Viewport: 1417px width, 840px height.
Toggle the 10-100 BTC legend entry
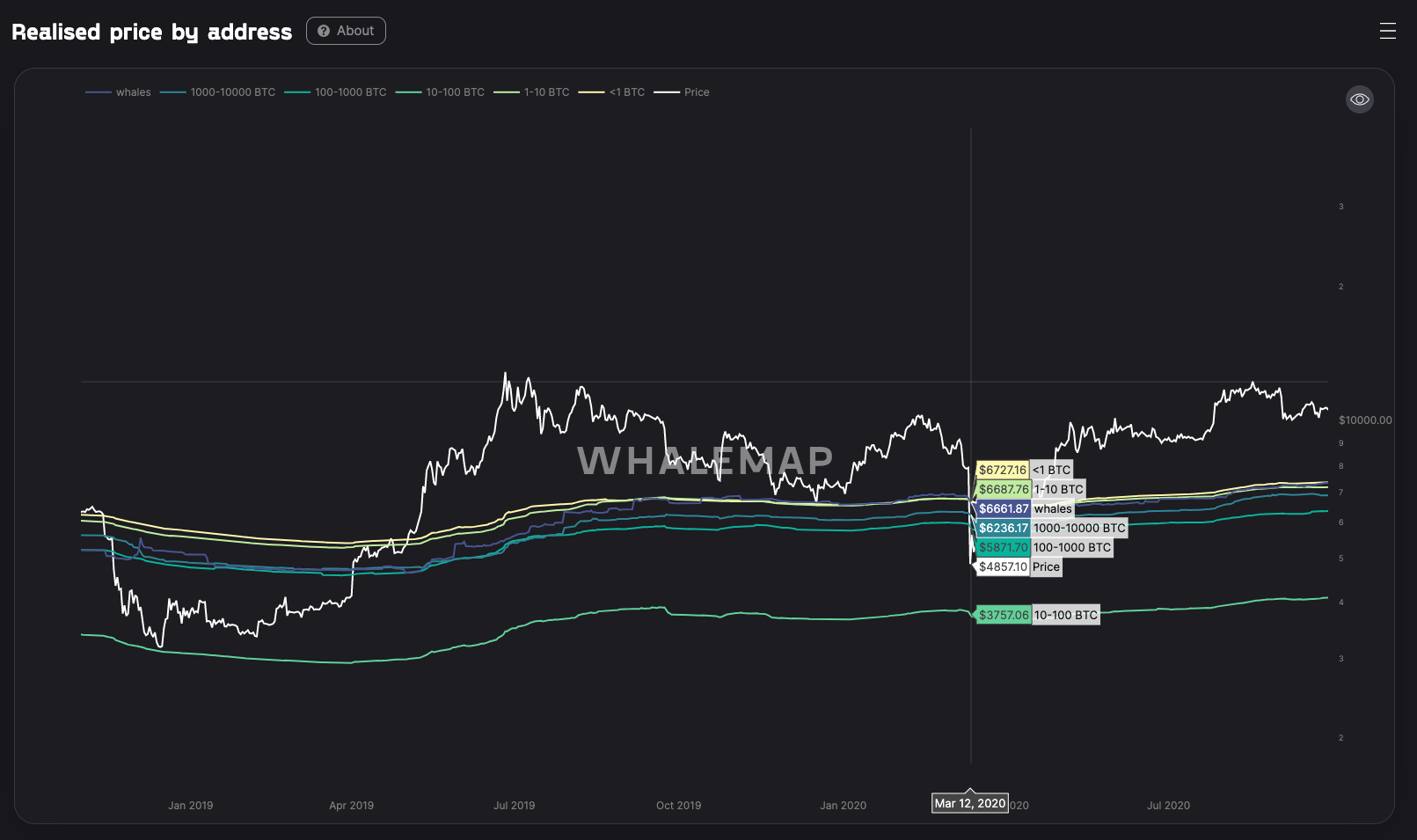click(441, 92)
